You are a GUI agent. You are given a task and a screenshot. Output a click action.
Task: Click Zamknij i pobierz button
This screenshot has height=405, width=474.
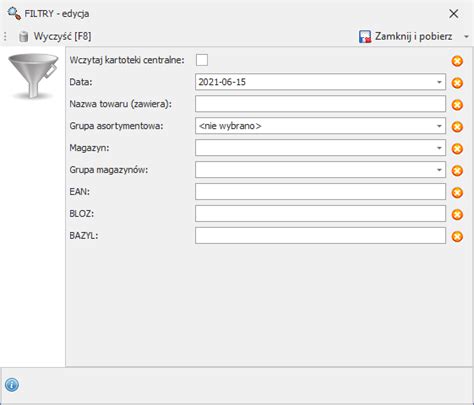point(406,36)
